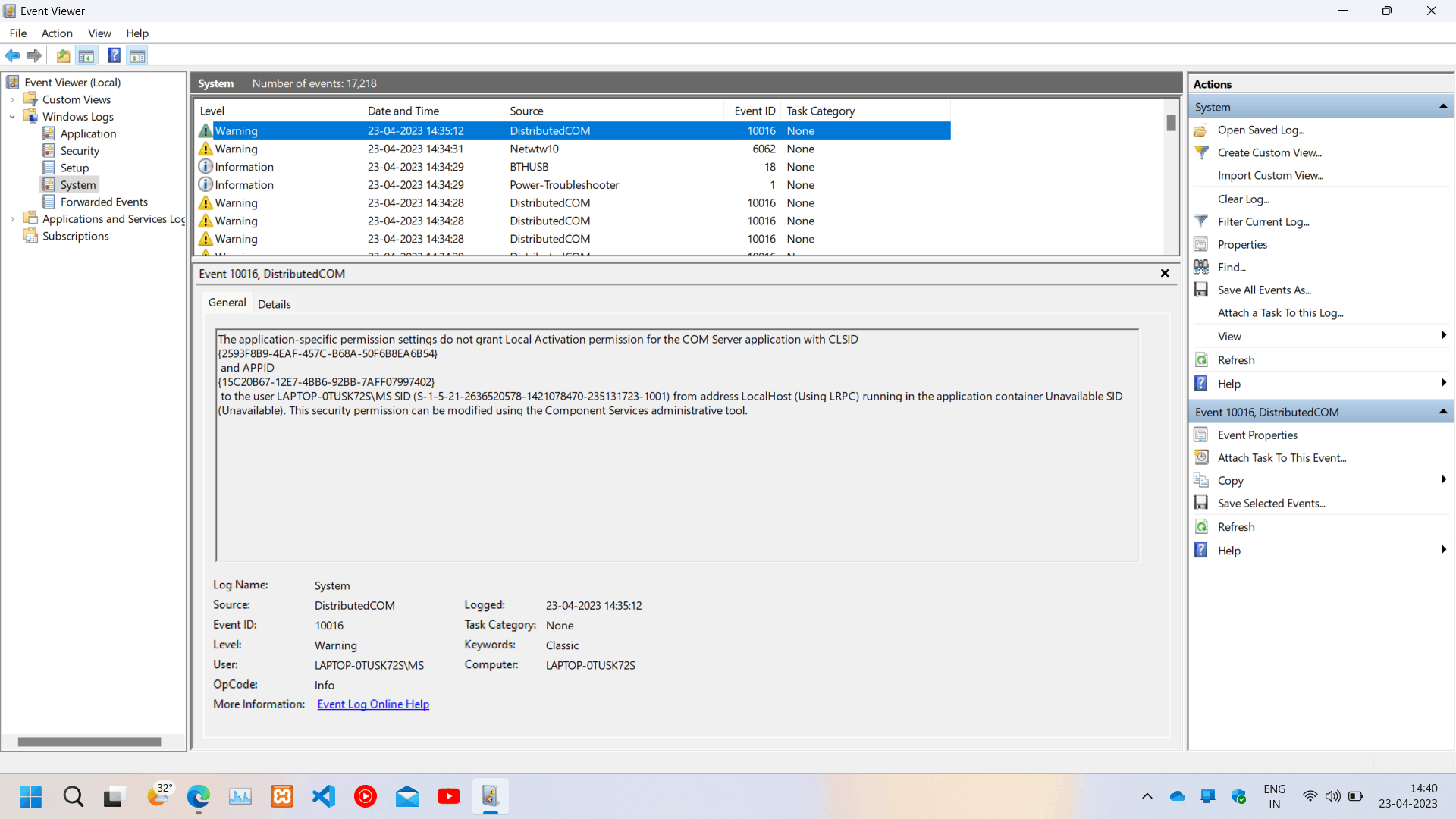Click the Show/Hide Console Tree toolbar icon

(x=86, y=55)
